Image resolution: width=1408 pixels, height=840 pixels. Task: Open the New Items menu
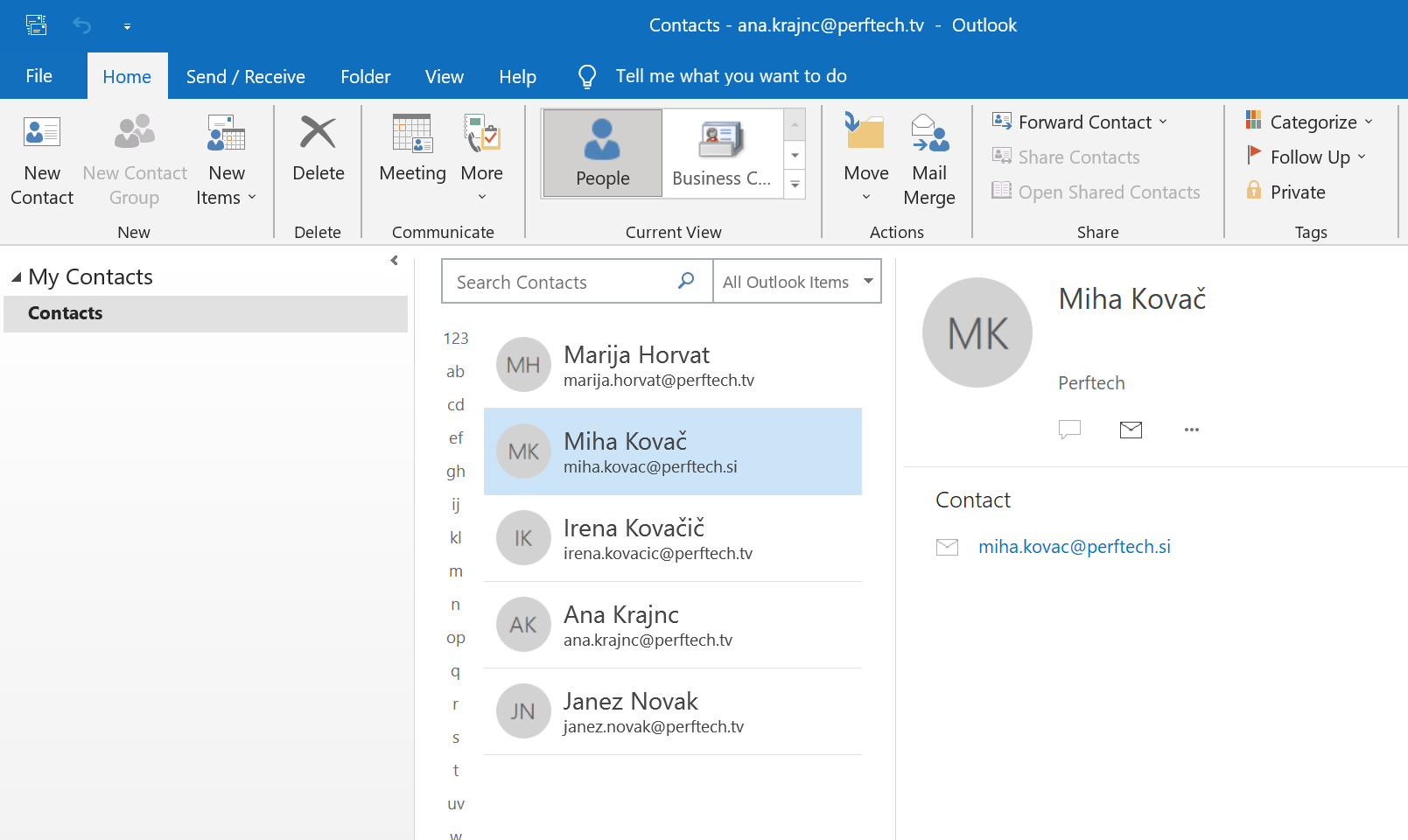226,162
